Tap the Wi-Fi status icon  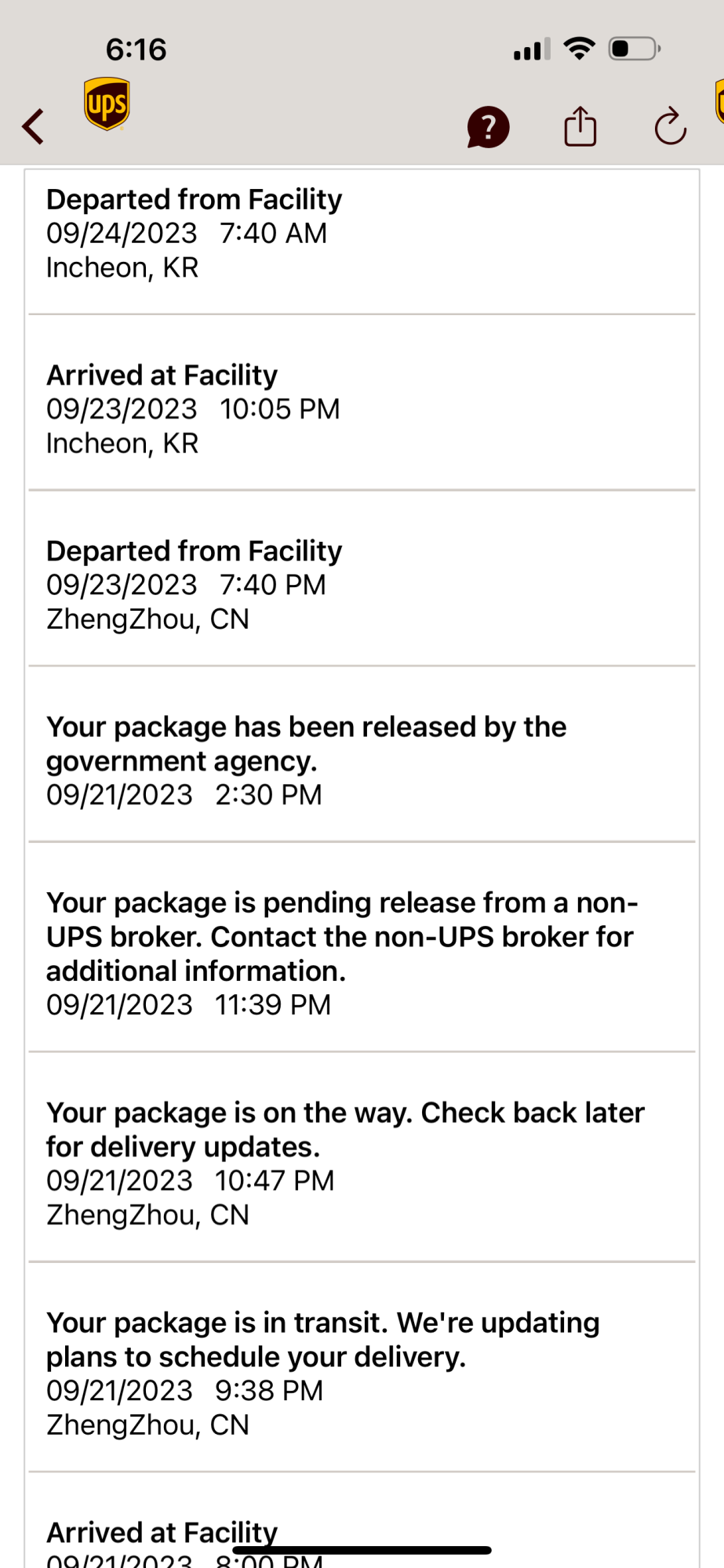580,49
